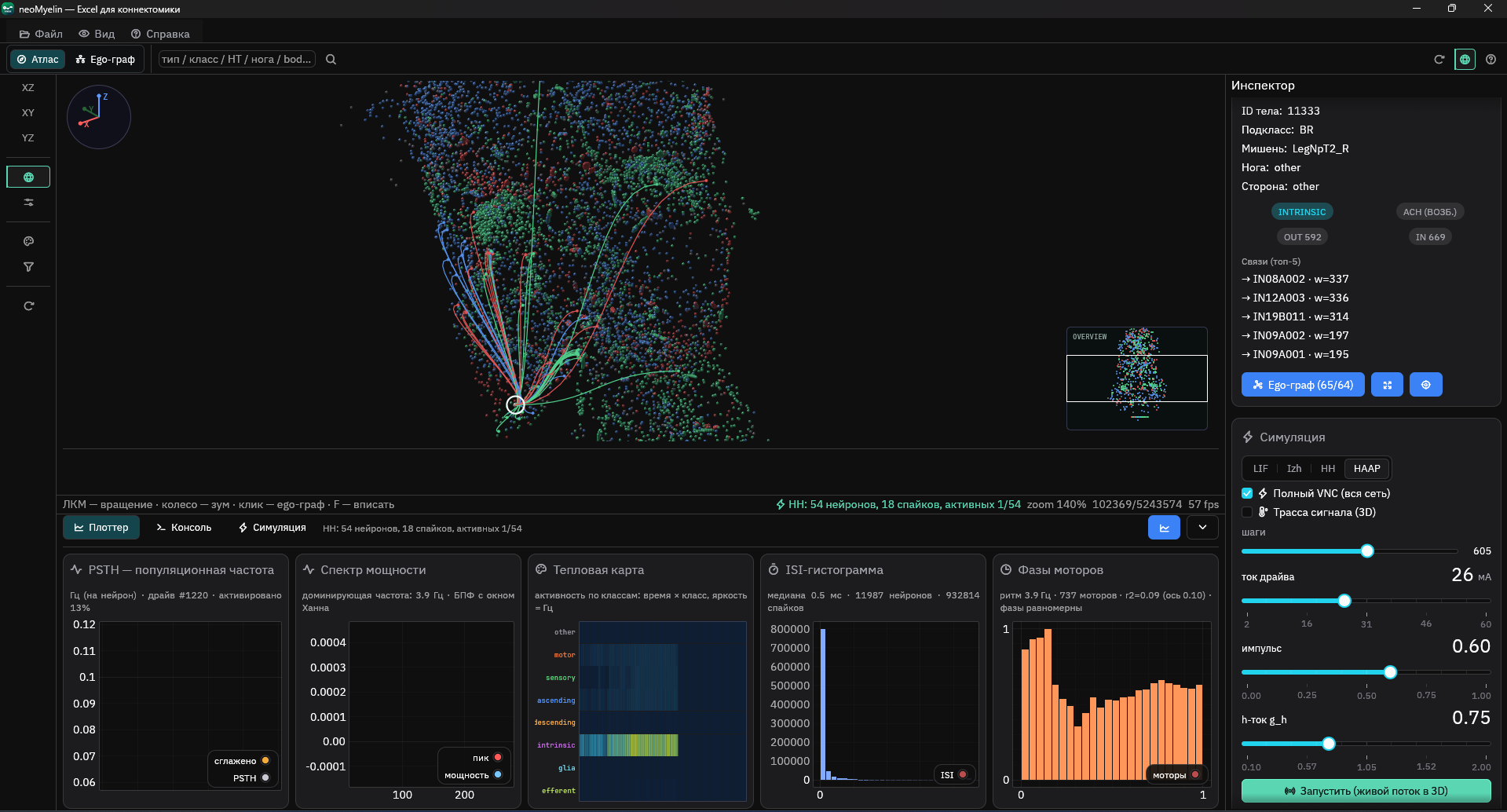
Task: Toggle ISI series in histogram legend
Action: coord(953,775)
